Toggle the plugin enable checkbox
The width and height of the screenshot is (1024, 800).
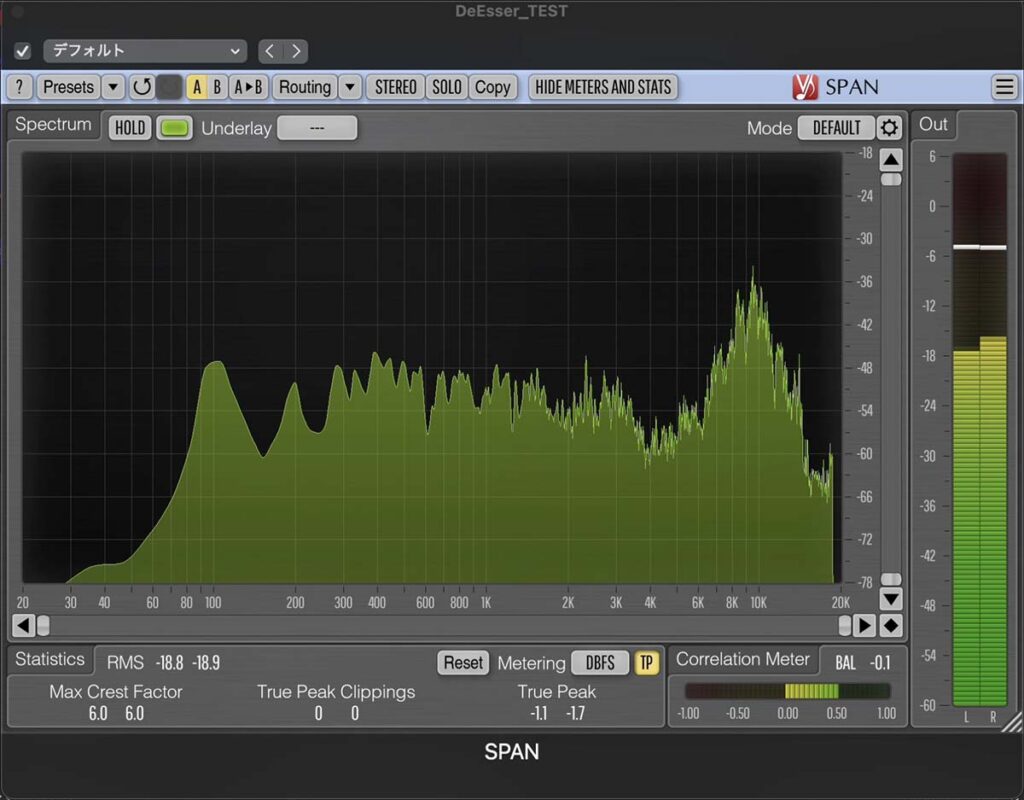pyautogui.click(x=23, y=51)
